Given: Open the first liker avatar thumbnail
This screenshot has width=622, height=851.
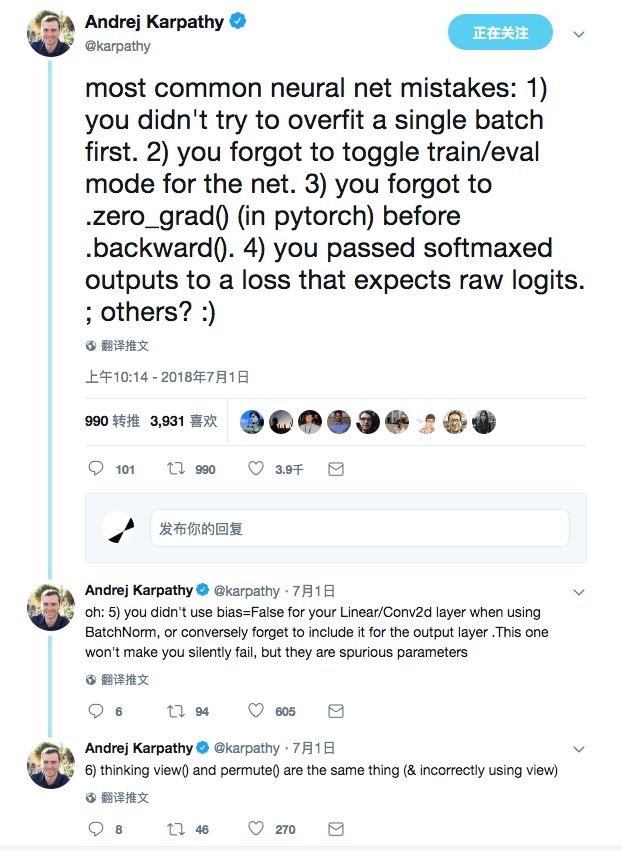Looking at the screenshot, I should click(x=252, y=422).
